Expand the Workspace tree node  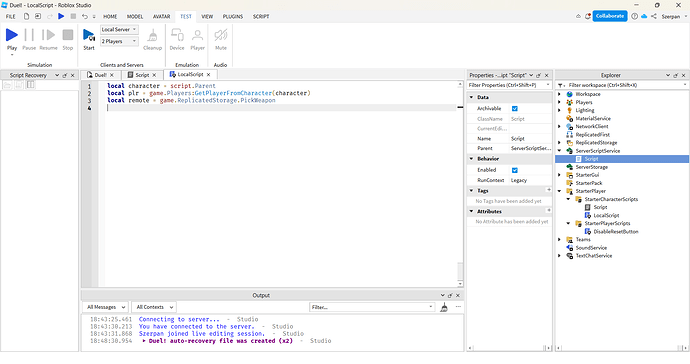[x=560, y=94]
